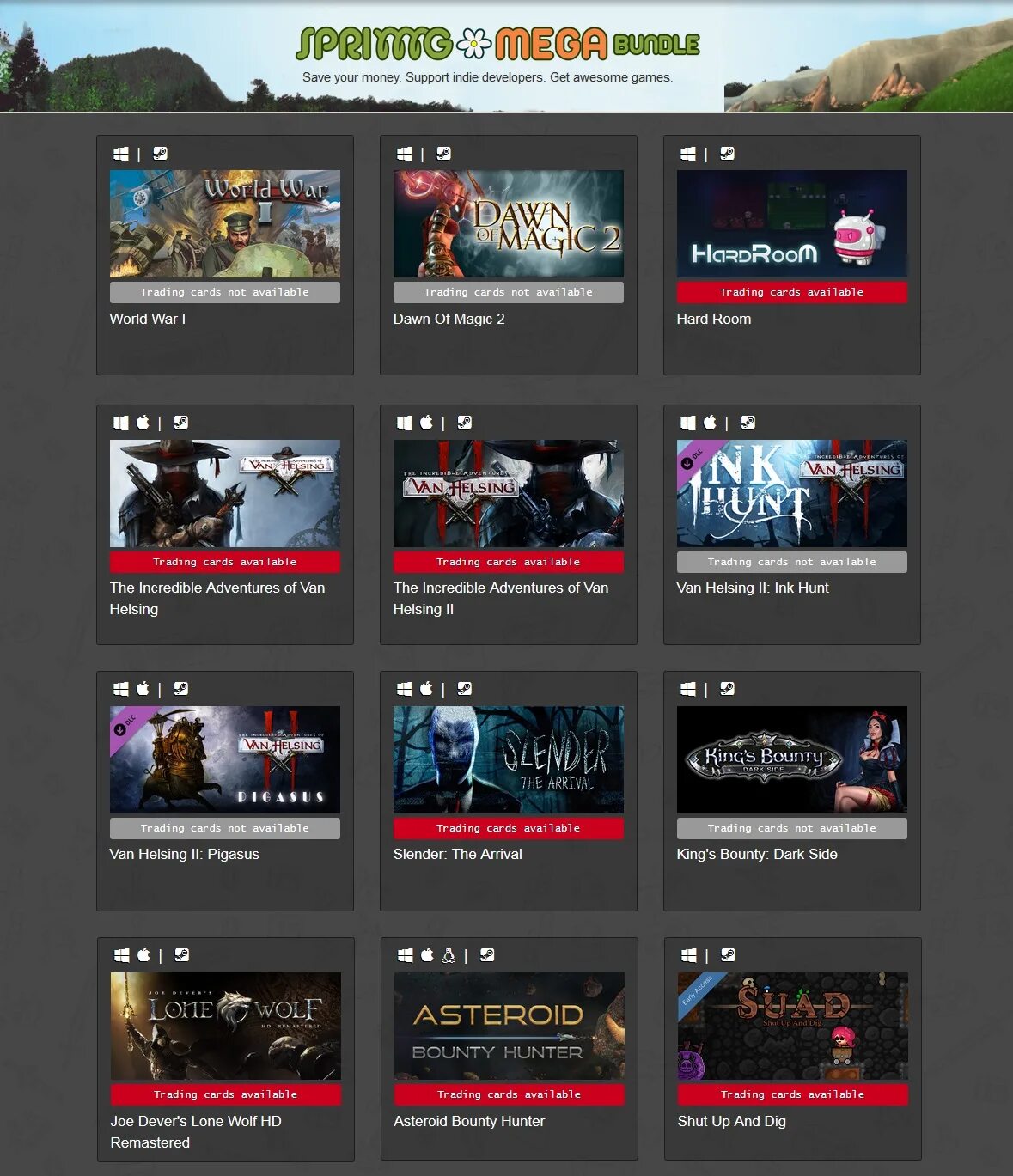Click the Apple icon on Van Helsing card
The height and width of the screenshot is (1176, 1013).
pyautogui.click(x=143, y=422)
